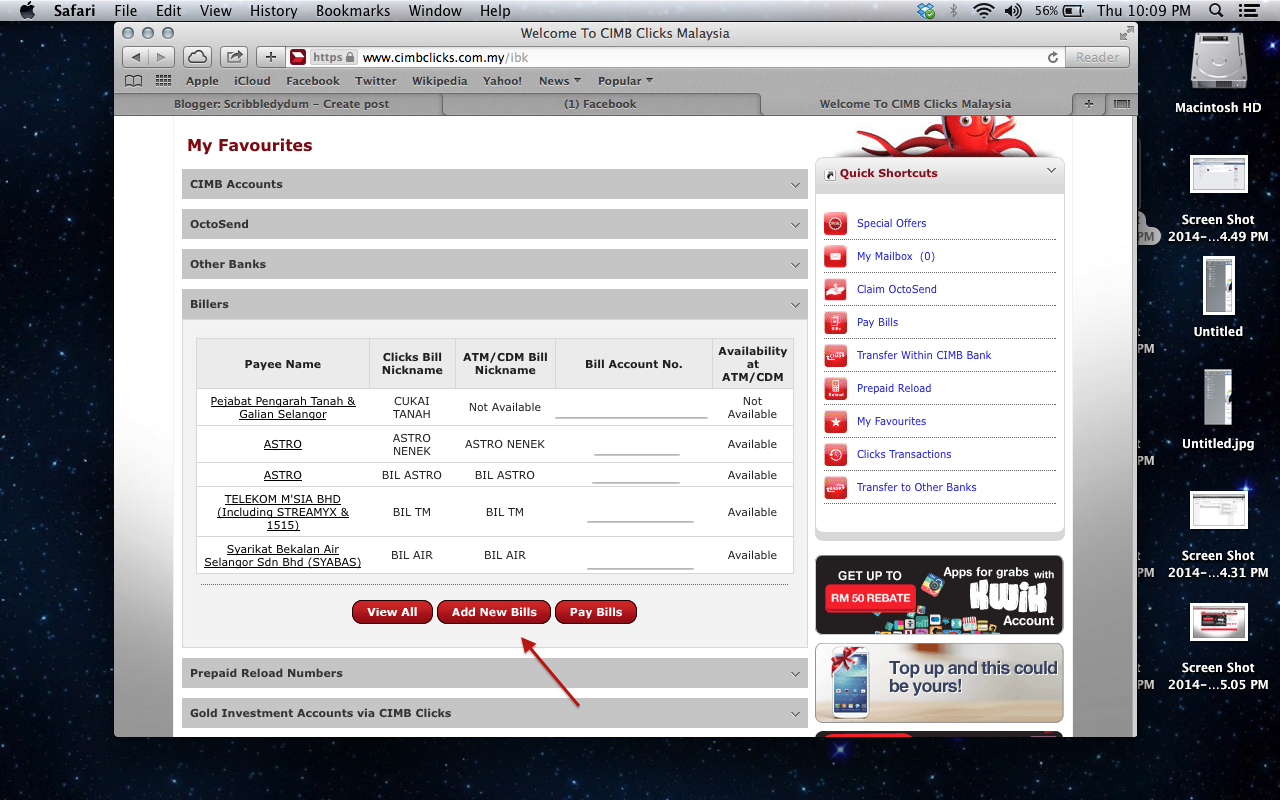Open the iCloud tabs cloud icon
Image resolution: width=1280 pixels, height=800 pixels.
pos(198,57)
